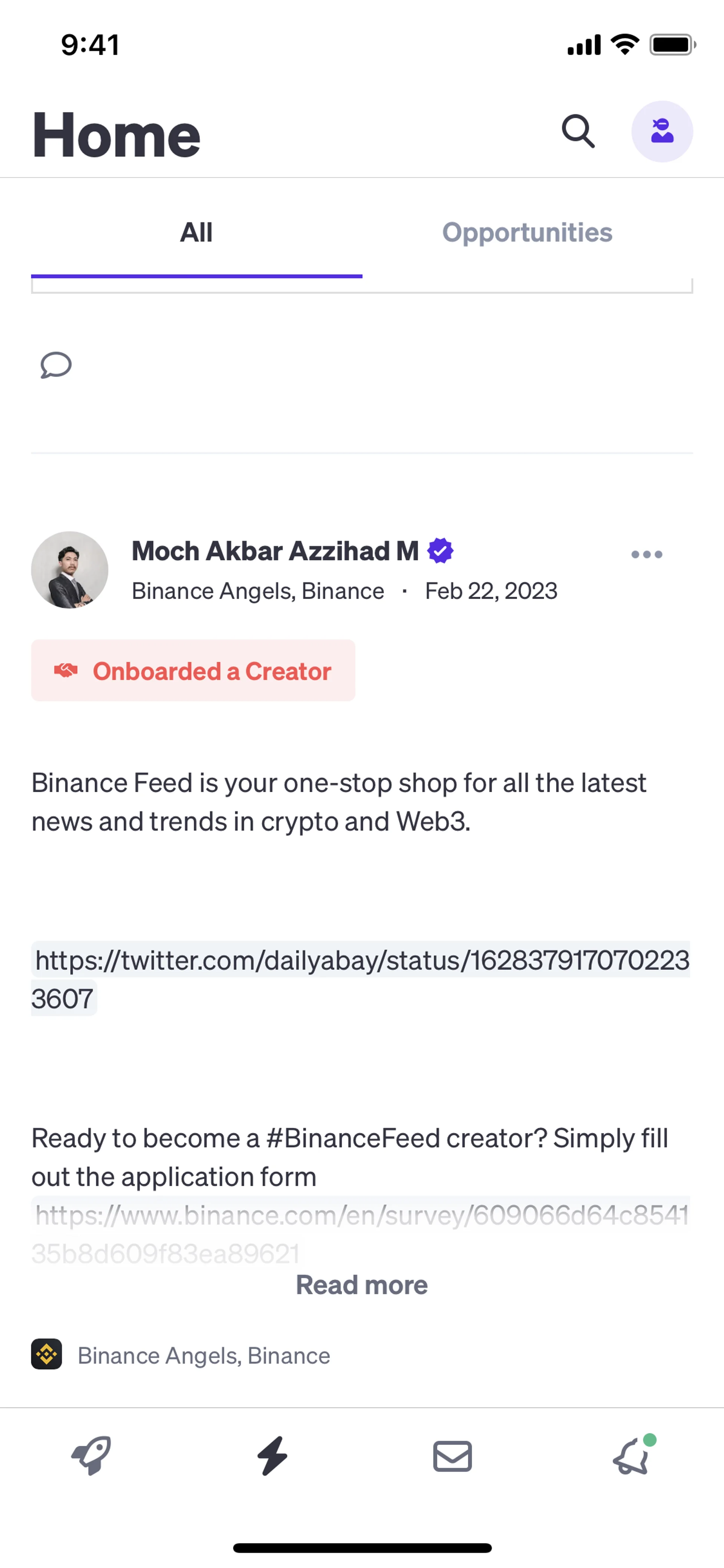Image resolution: width=724 pixels, height=1568 pixels.
Task: Open the three-dot post options menu
Action: tap(646, 554)
